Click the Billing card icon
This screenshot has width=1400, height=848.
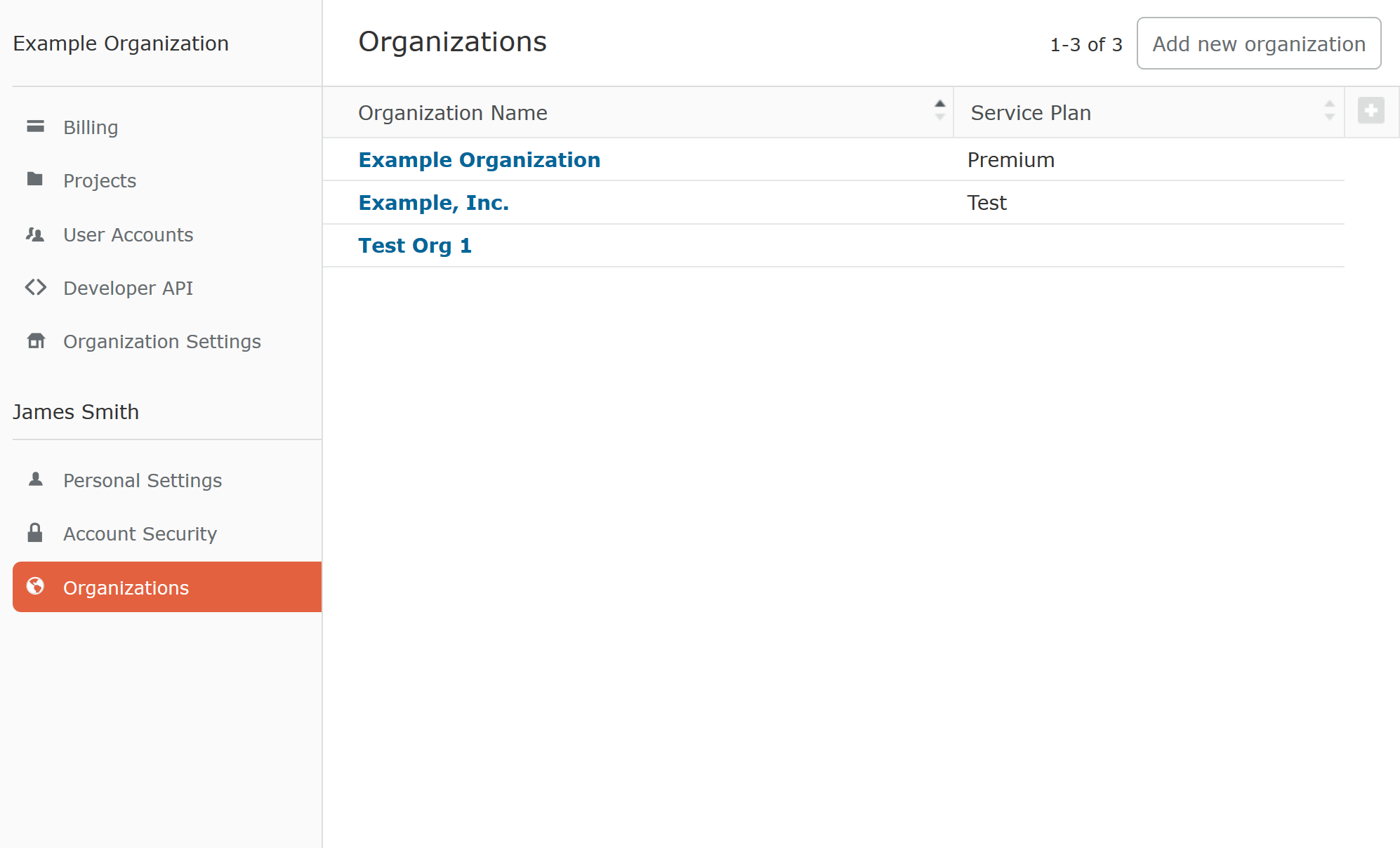[35, 126]
